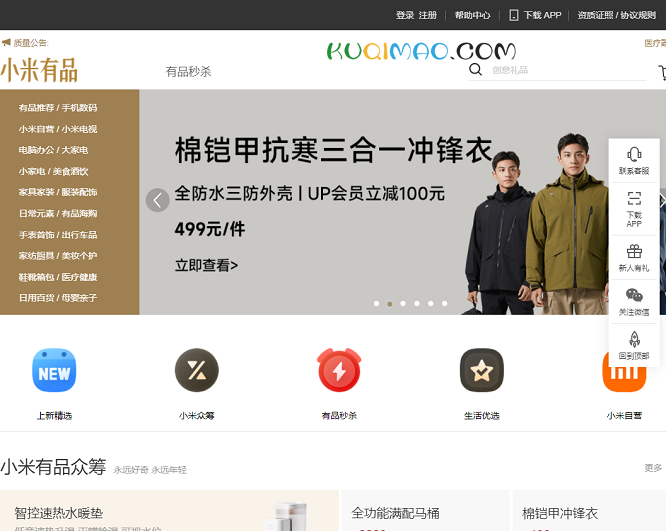This screenshot has height=531, width=666.
Task: Open 小家电 / 美食酒饮 category
Action: (53, 171)
